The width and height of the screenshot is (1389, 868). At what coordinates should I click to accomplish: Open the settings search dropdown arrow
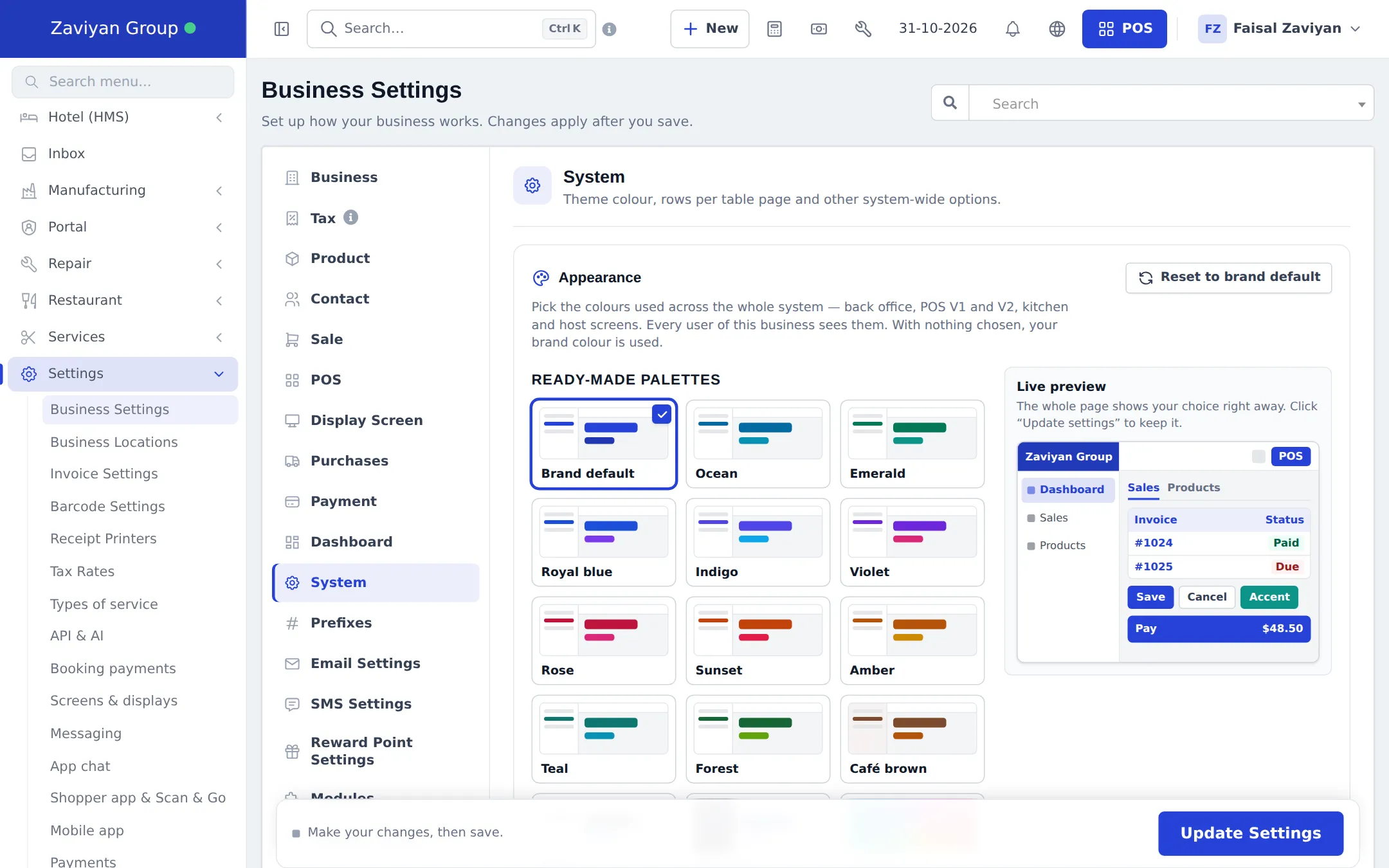click(1361, 104)
